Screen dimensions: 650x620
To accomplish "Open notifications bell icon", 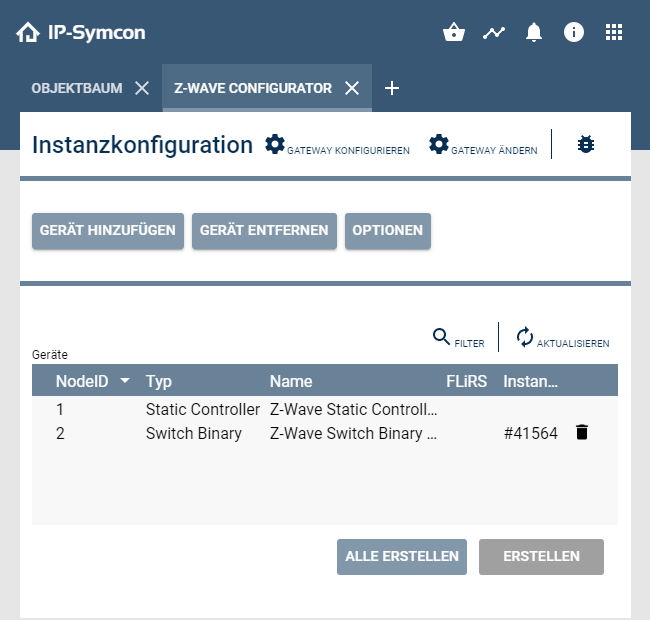I will (534, 33).
